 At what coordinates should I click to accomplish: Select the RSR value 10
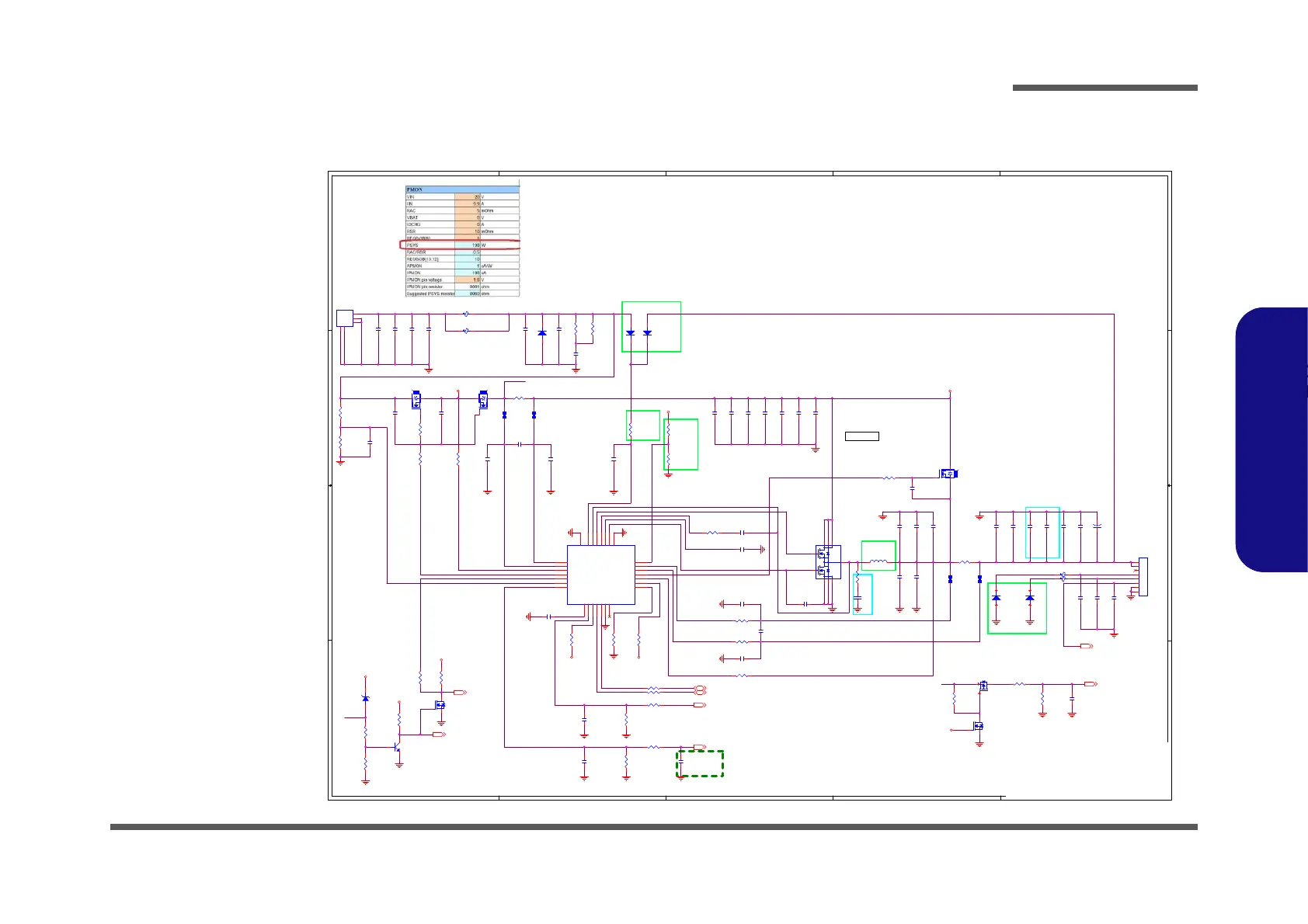point(468,231)
